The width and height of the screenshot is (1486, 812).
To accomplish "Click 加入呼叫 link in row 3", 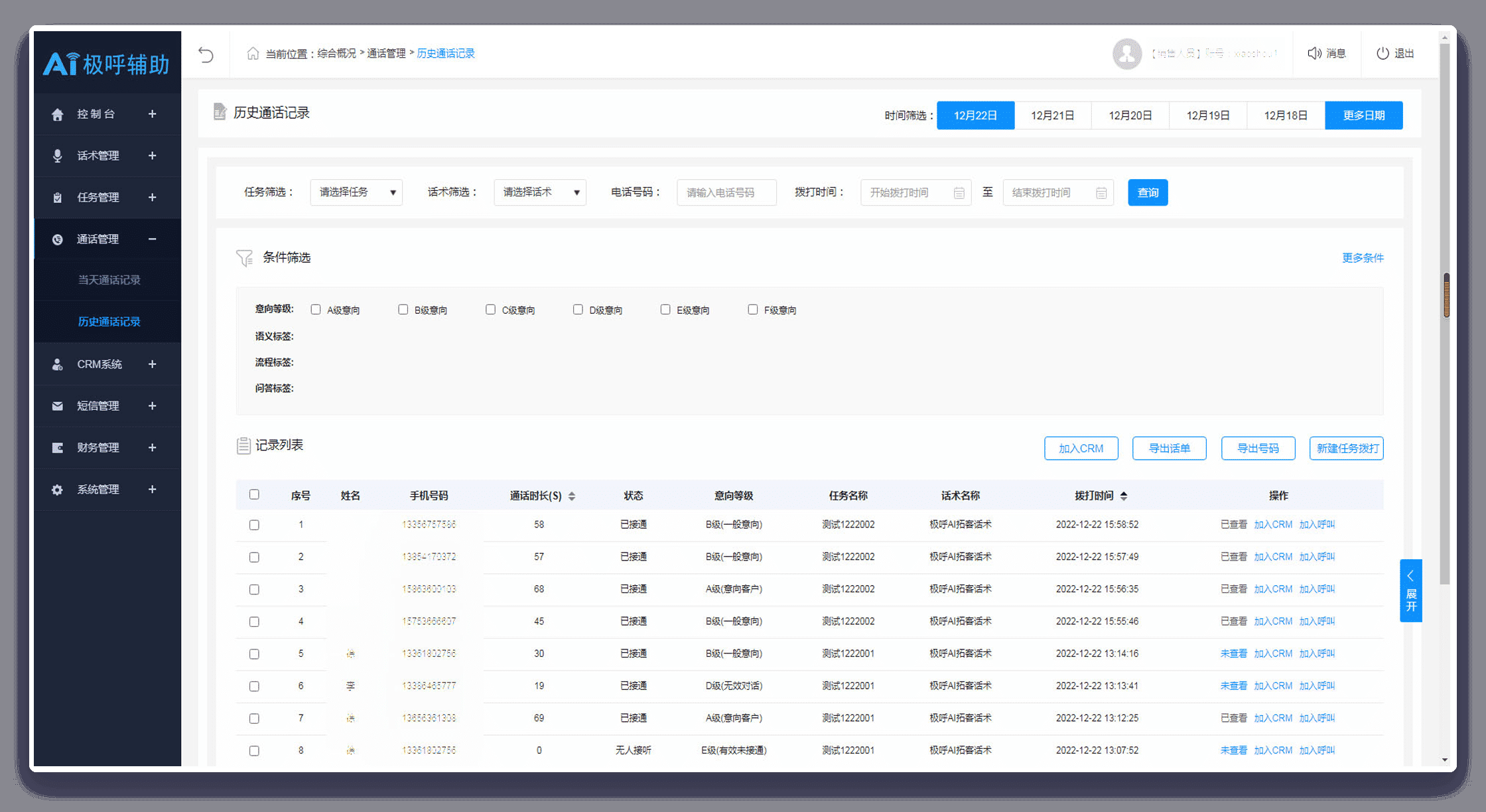I will pyautogui.click(x=1317, y=590).
